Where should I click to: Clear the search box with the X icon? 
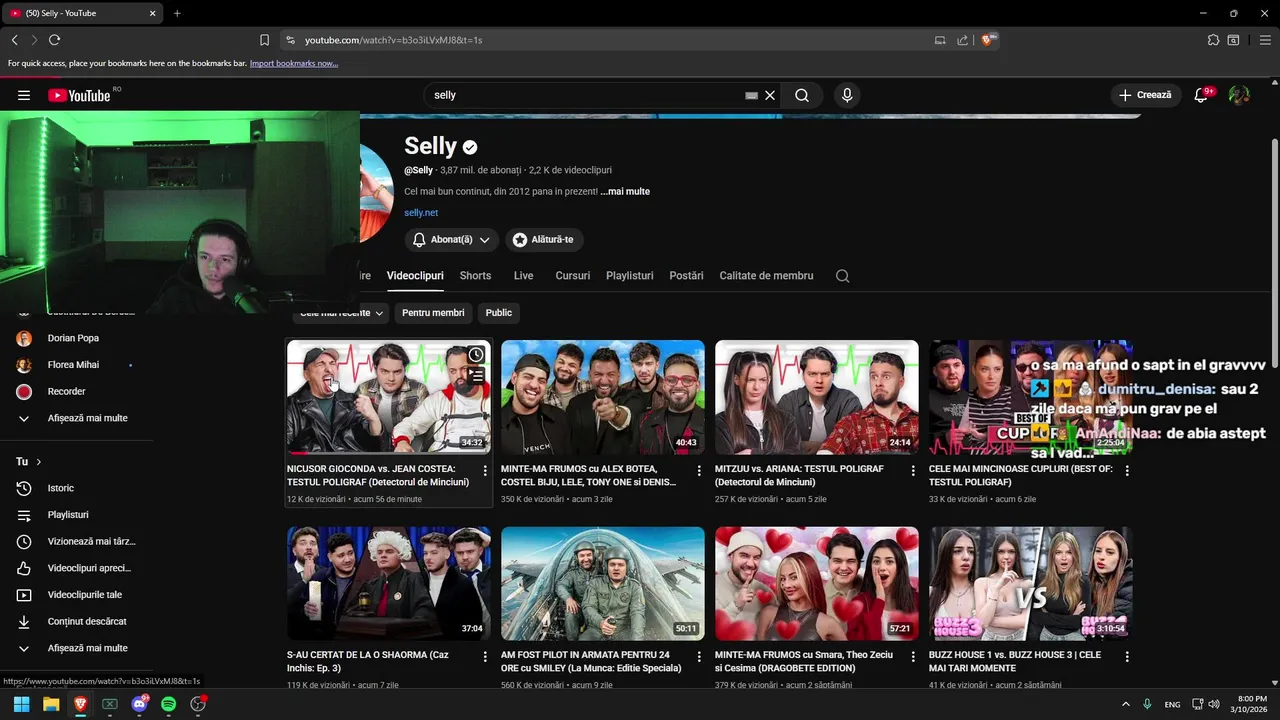tap(770, 95)
